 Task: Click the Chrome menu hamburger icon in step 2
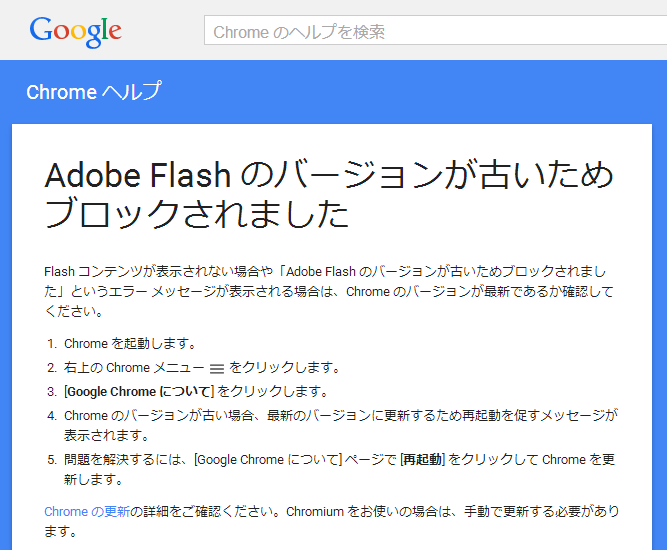pos(217,368)
